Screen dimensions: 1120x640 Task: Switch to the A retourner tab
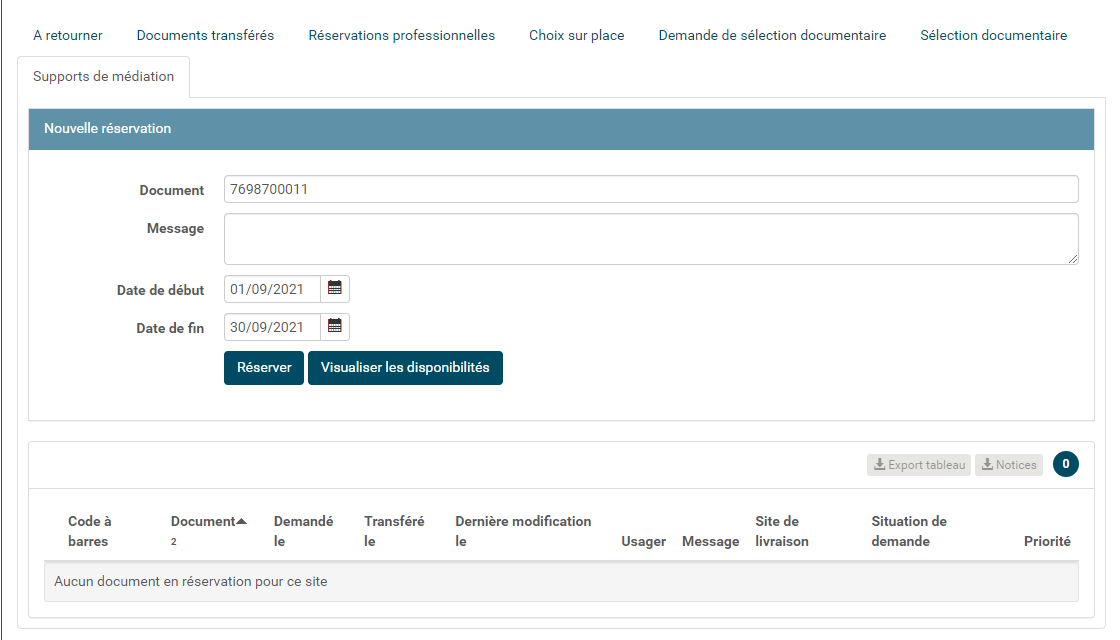68,35
